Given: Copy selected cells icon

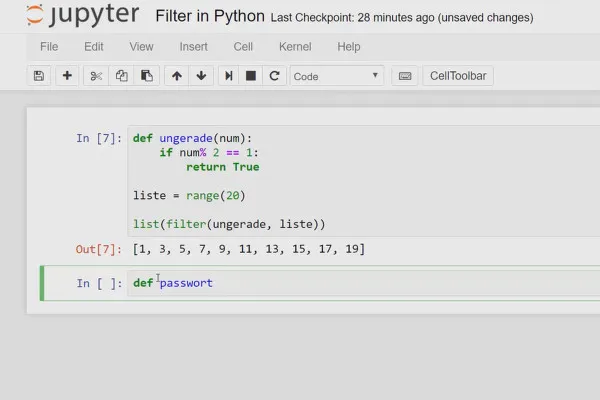Looking at the screenshot, I should coord(121,76).
